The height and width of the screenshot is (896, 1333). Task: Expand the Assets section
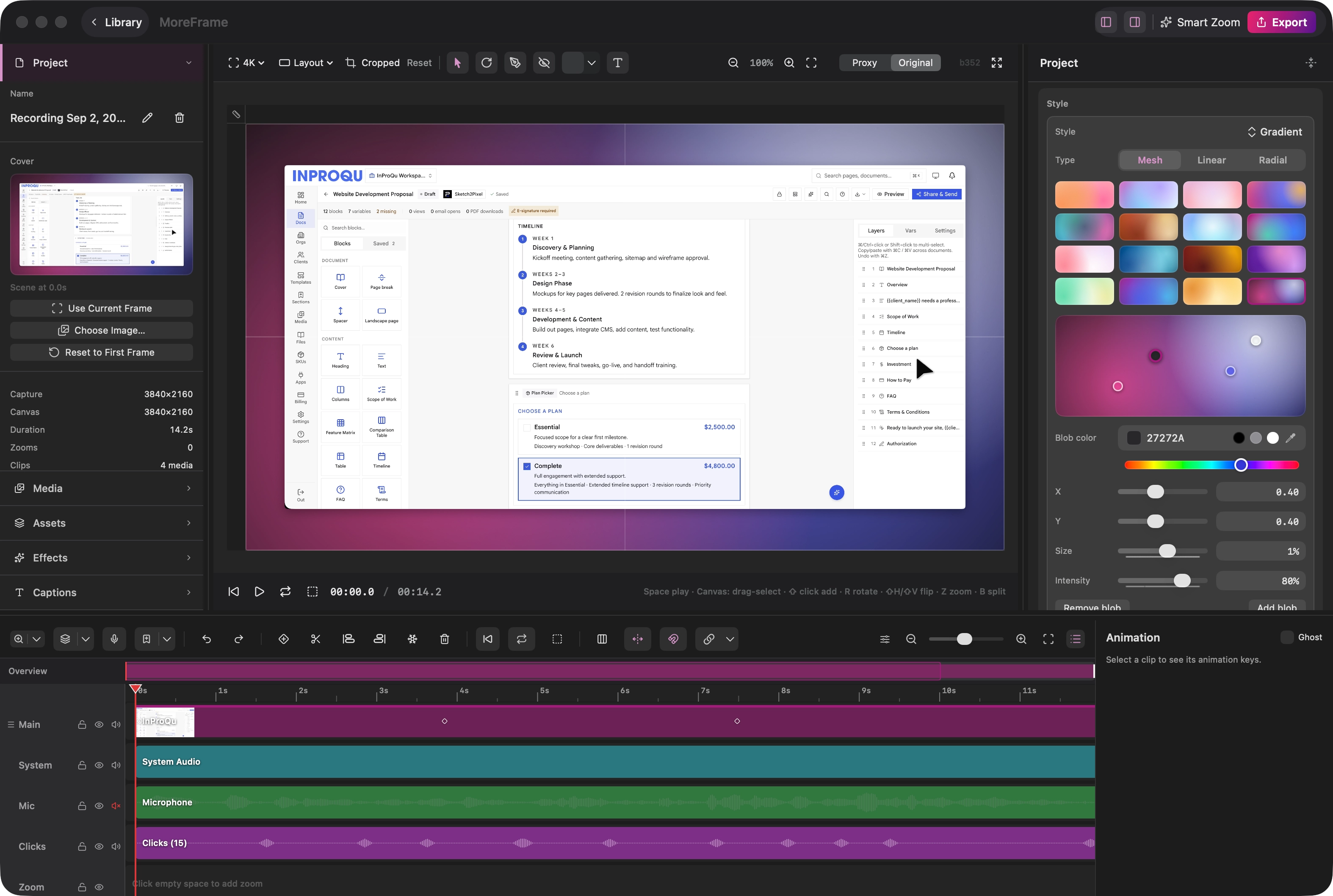[102, 523]
